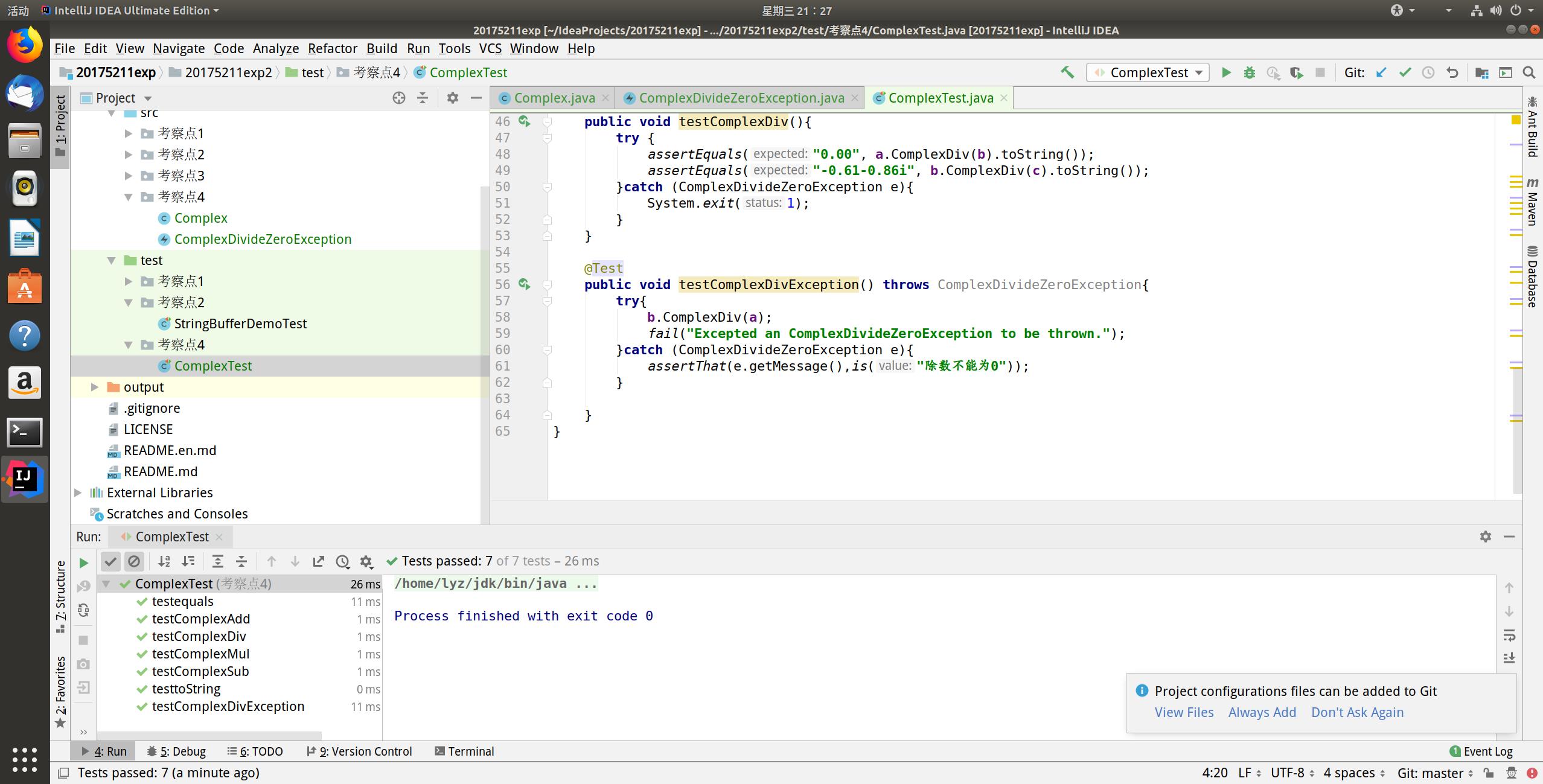This screenshot has height=784, width=1543.
Task: Run ComplexTest with the green play toolbar button
Action: 1226,72
